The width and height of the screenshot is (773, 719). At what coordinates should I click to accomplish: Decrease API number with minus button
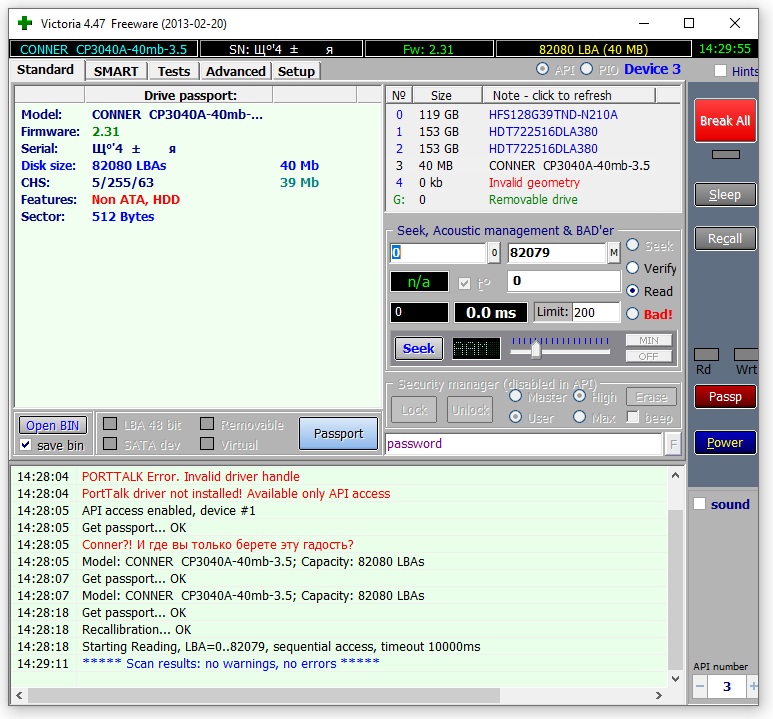point(700,686)
